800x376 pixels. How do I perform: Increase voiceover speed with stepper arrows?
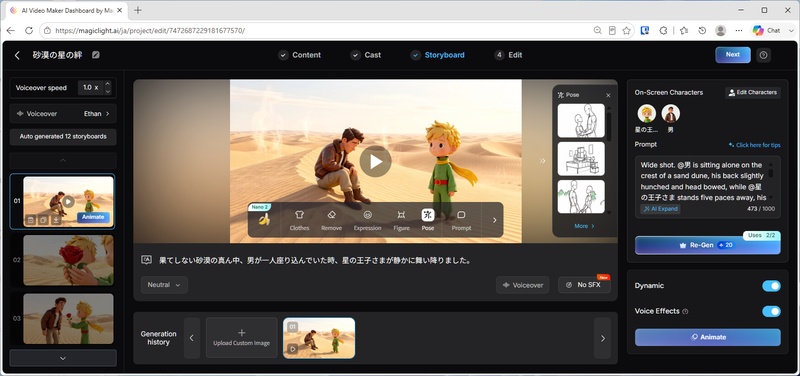point(108,84)
